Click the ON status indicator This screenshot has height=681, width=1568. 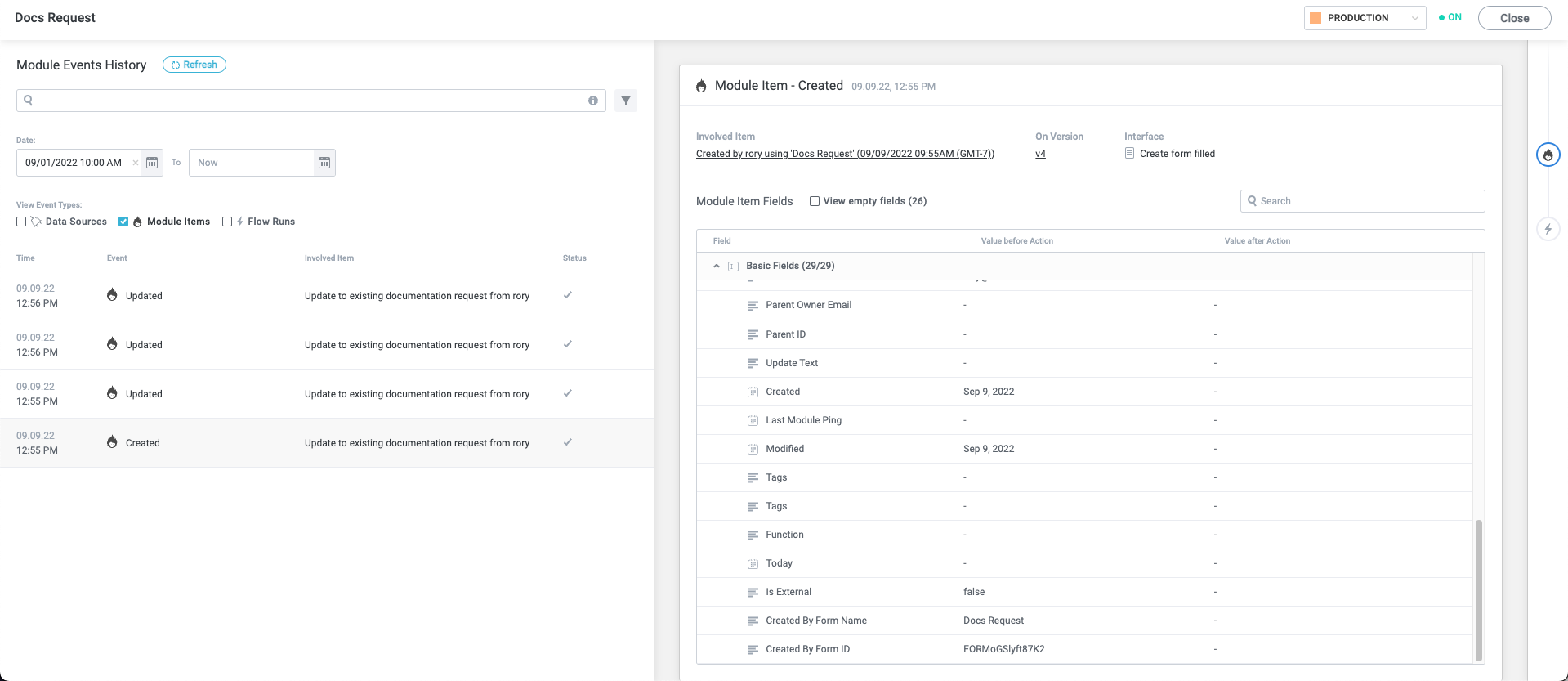click(x=1450, y=17)
